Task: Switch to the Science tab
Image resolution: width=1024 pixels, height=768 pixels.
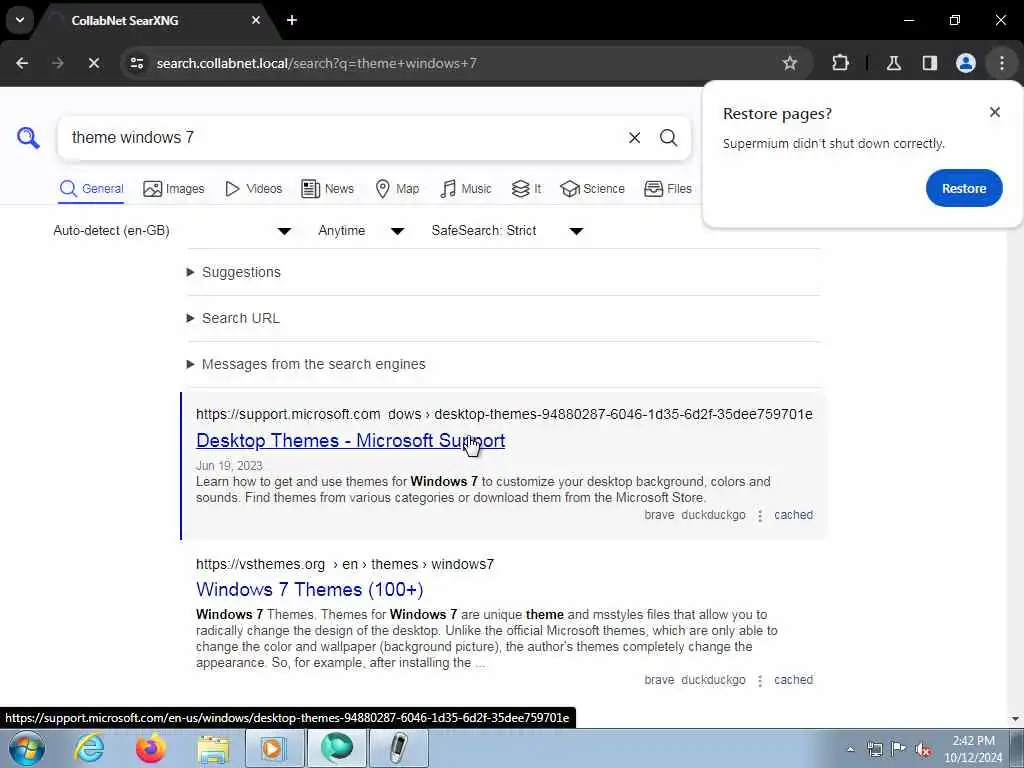Action: pos(592,189)
